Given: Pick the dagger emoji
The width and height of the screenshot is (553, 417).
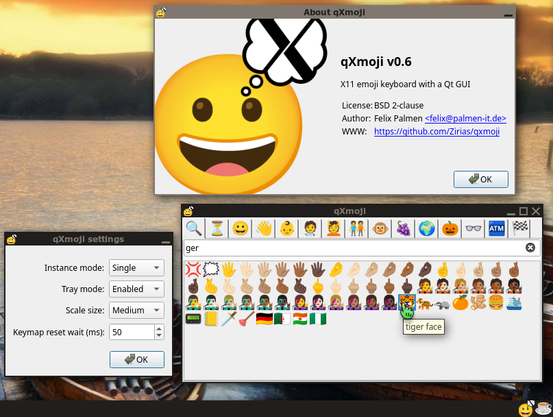Looking at the screenshot, I should point(229,319).
